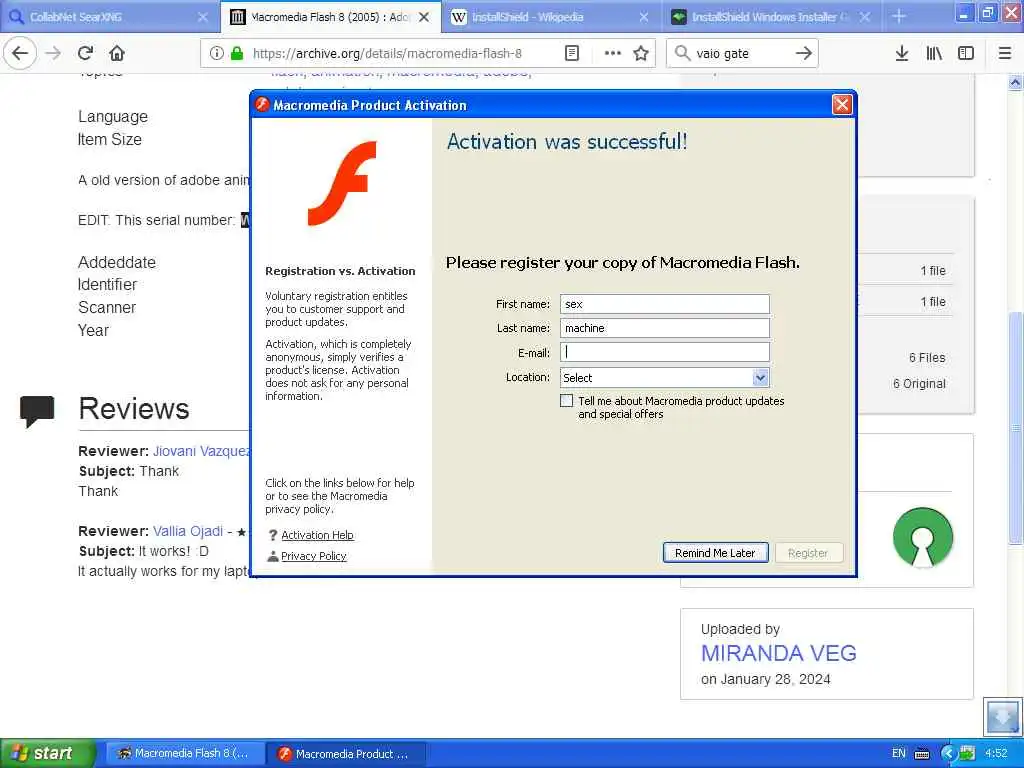Switch to the Macromedia Flash 8 (2005) tab
1024x768 pixels.
coord(330,17)
